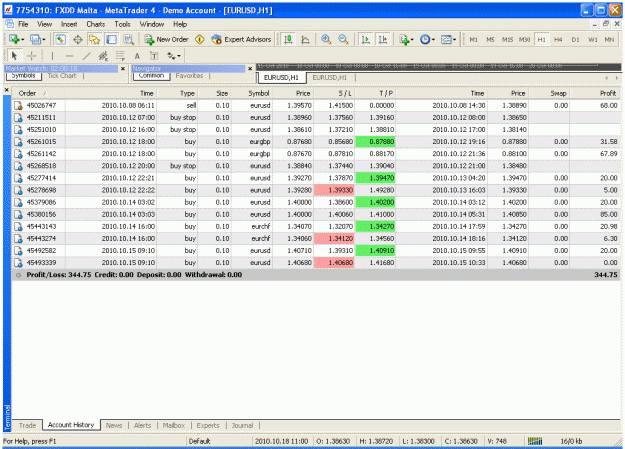Click the Zoom In magnifier
Image resolution: width=625 pixels, height=449 pixels.
[x=326, y=39]
